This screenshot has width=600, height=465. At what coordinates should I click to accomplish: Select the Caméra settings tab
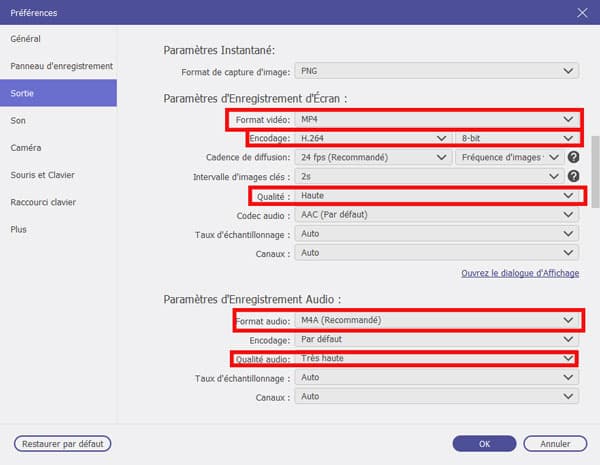coord(26,147)
